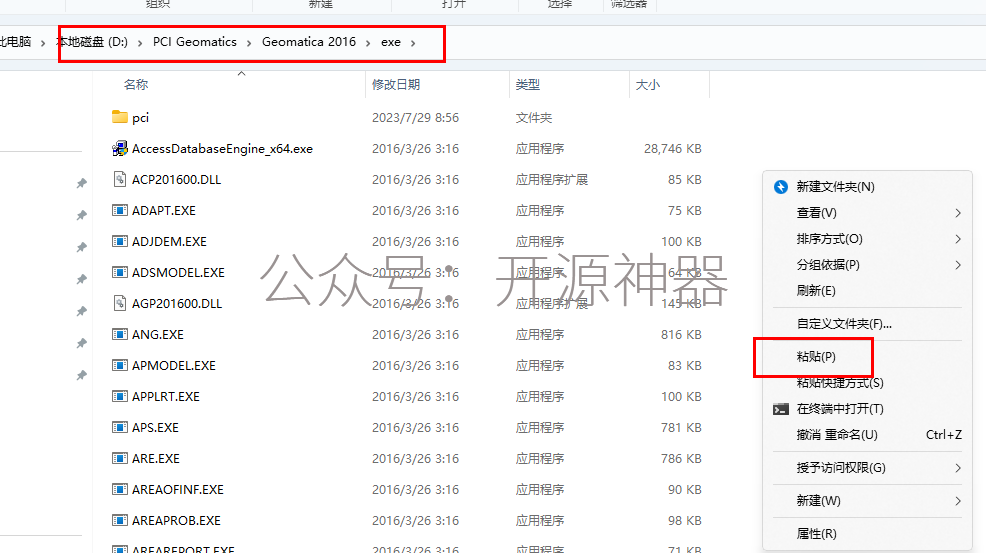The height and width of the screenshot is (553, 986).
Task: Open chevron after exe breadcrumb
Action: point(413,43)
